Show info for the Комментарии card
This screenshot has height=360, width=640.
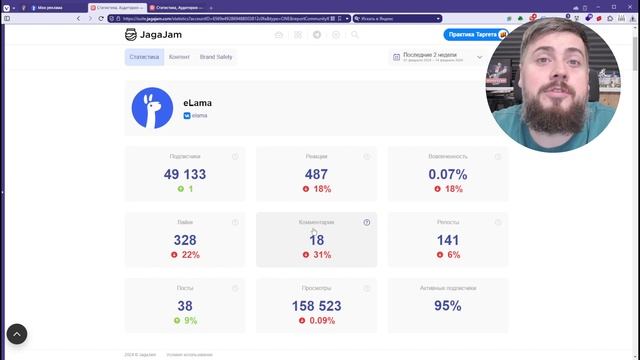point(367,222)
